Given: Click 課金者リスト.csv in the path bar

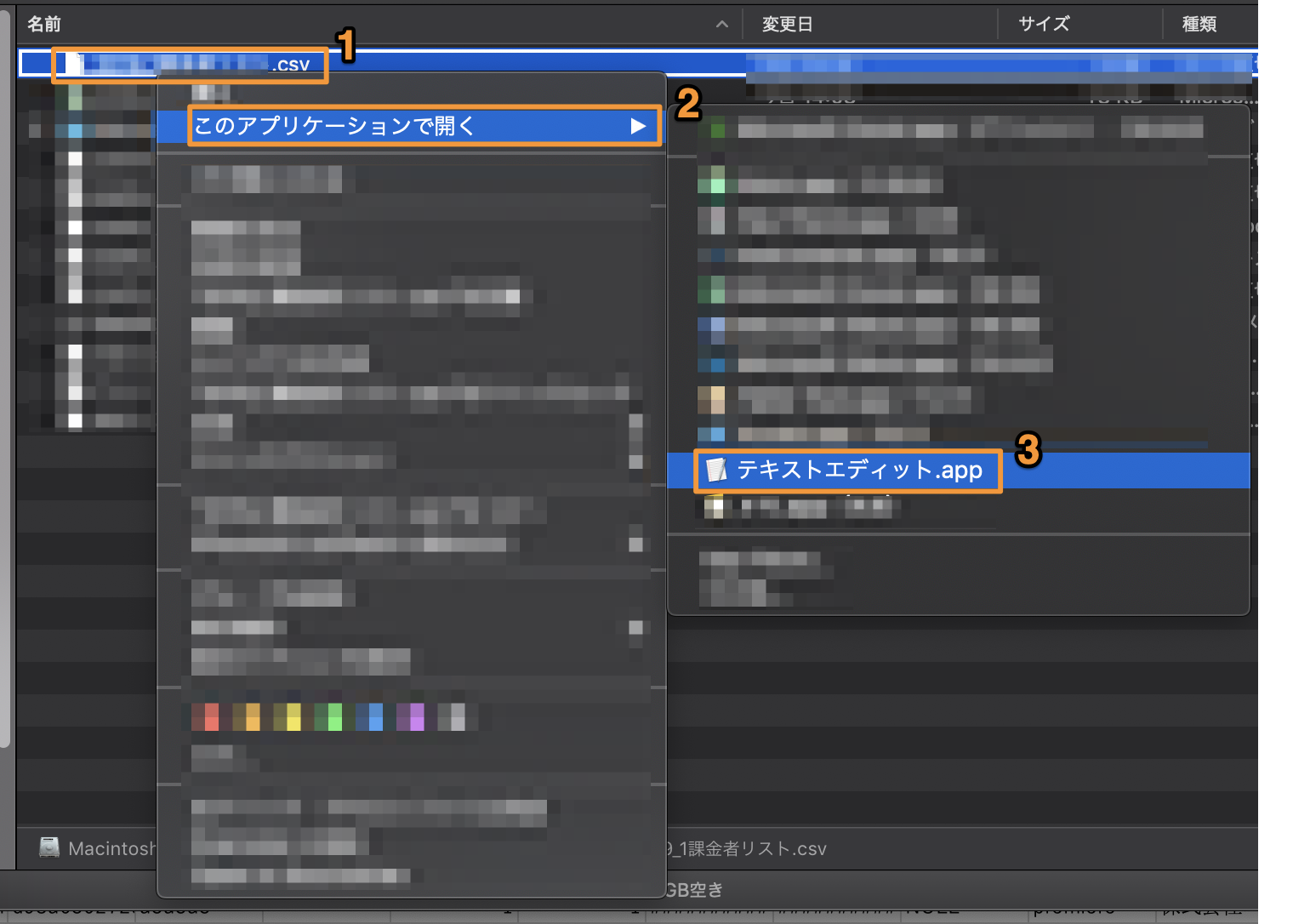Looking at the screenshot, I should [746, 849].
